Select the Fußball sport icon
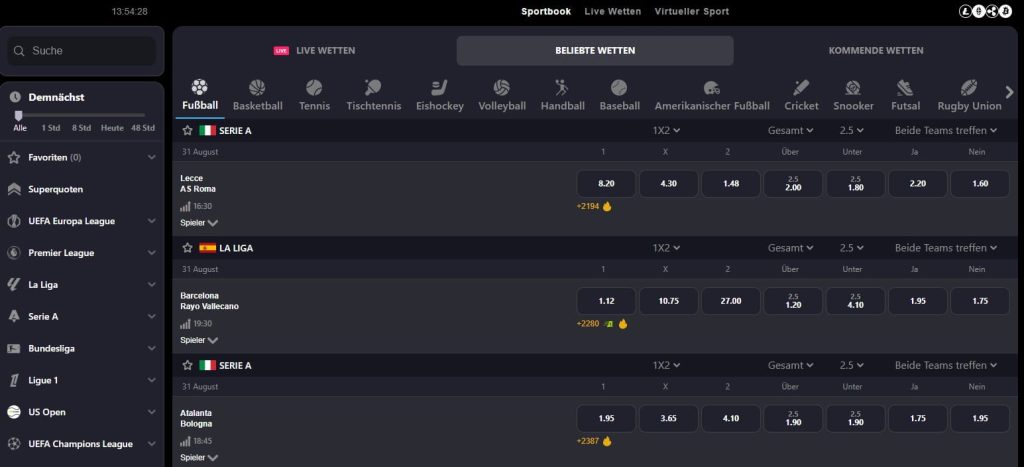The width and height of the screenshot is (1024, 467). click(199, 87)
